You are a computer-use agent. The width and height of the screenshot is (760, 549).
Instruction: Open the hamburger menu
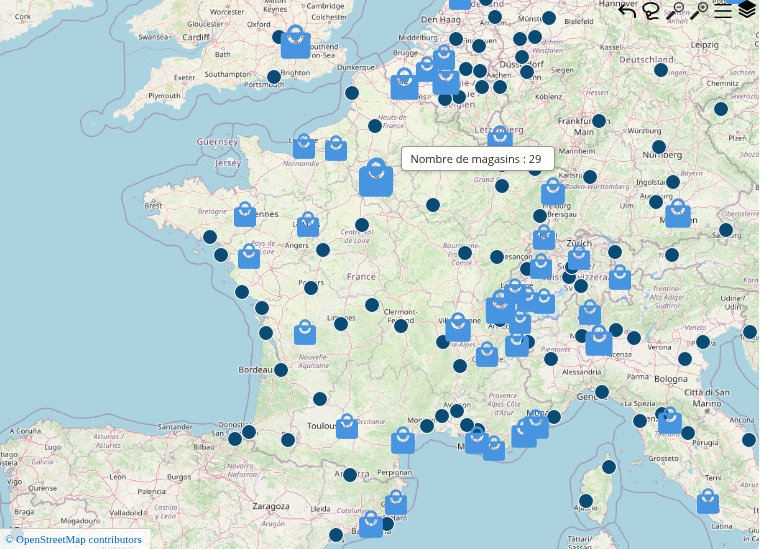coord(723,11)
